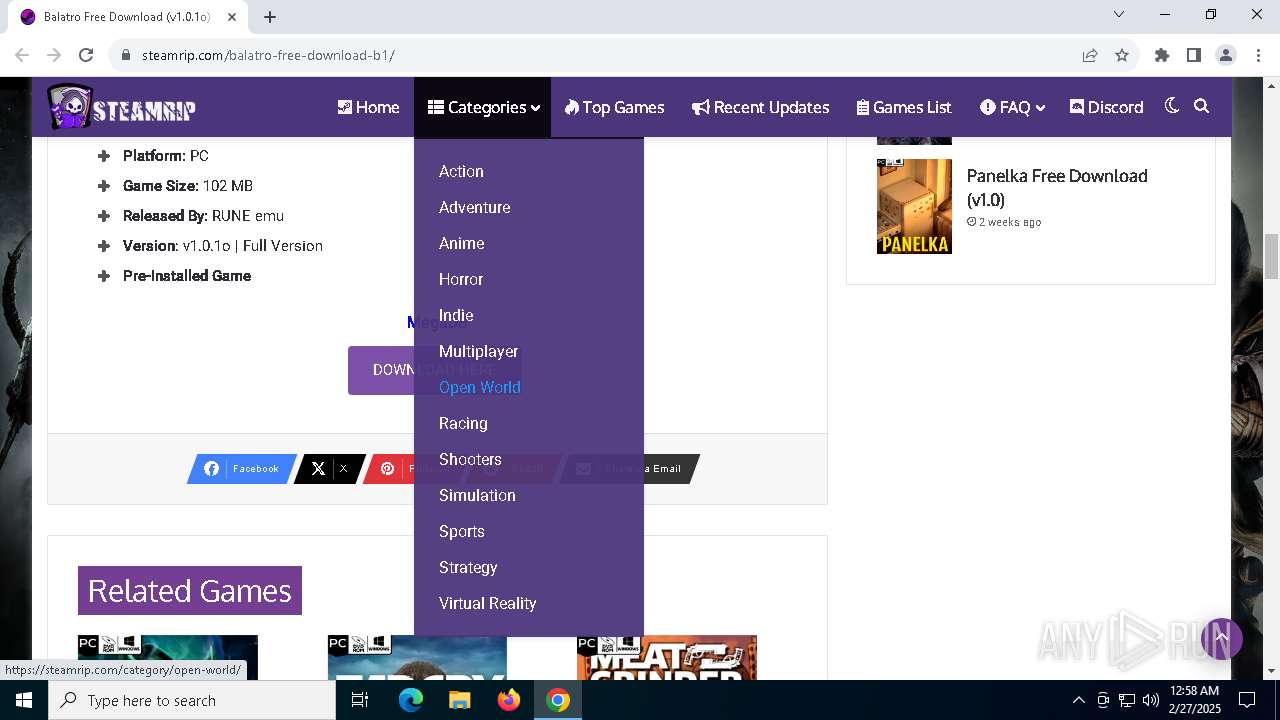Open taskbar clock and date
Screen dimensions: 1280x720
[x=1193, y=700]
